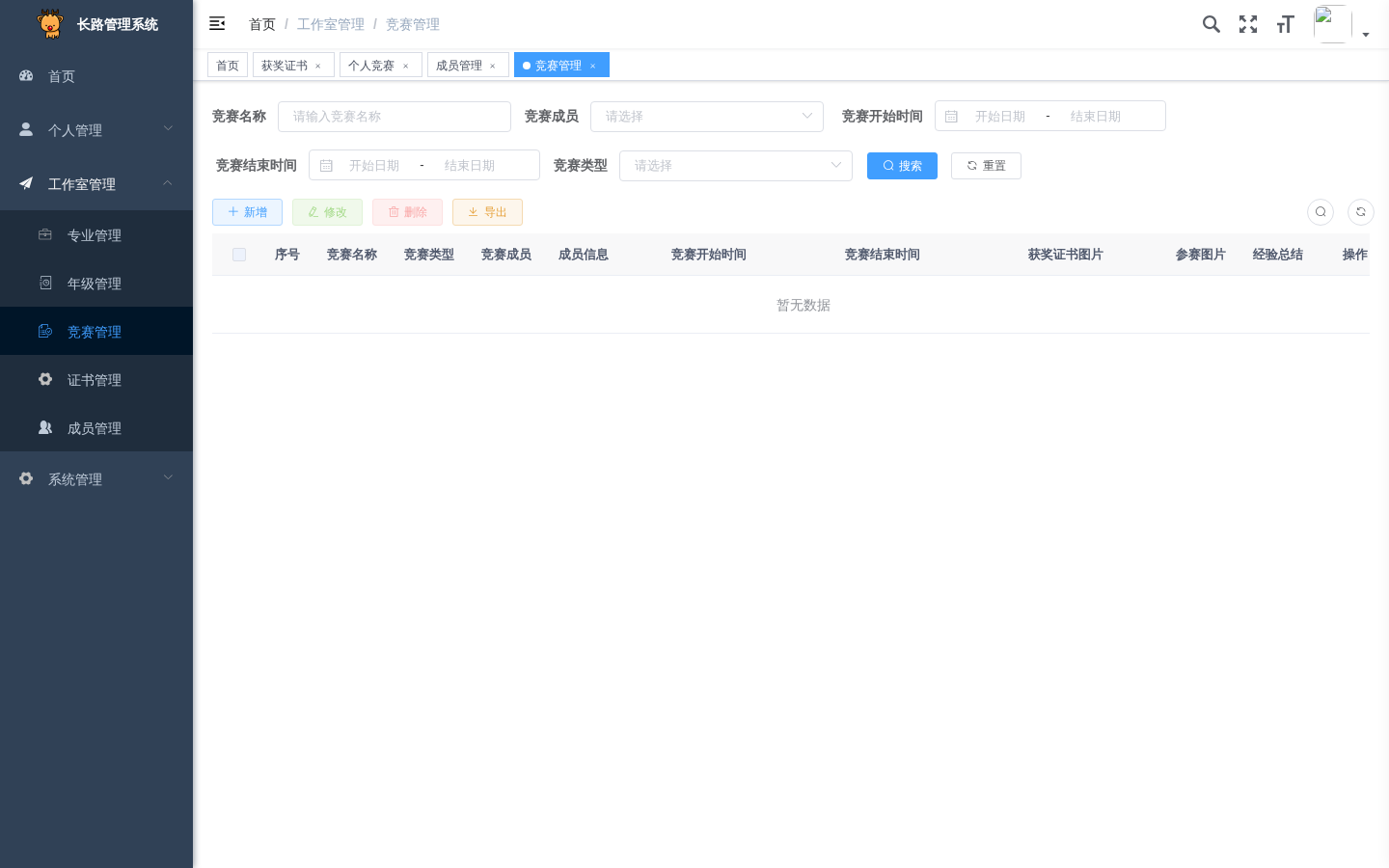1389x868 pixels.
Task: Focus the 竞赛名称 input field
Action: tap(395, 116)
